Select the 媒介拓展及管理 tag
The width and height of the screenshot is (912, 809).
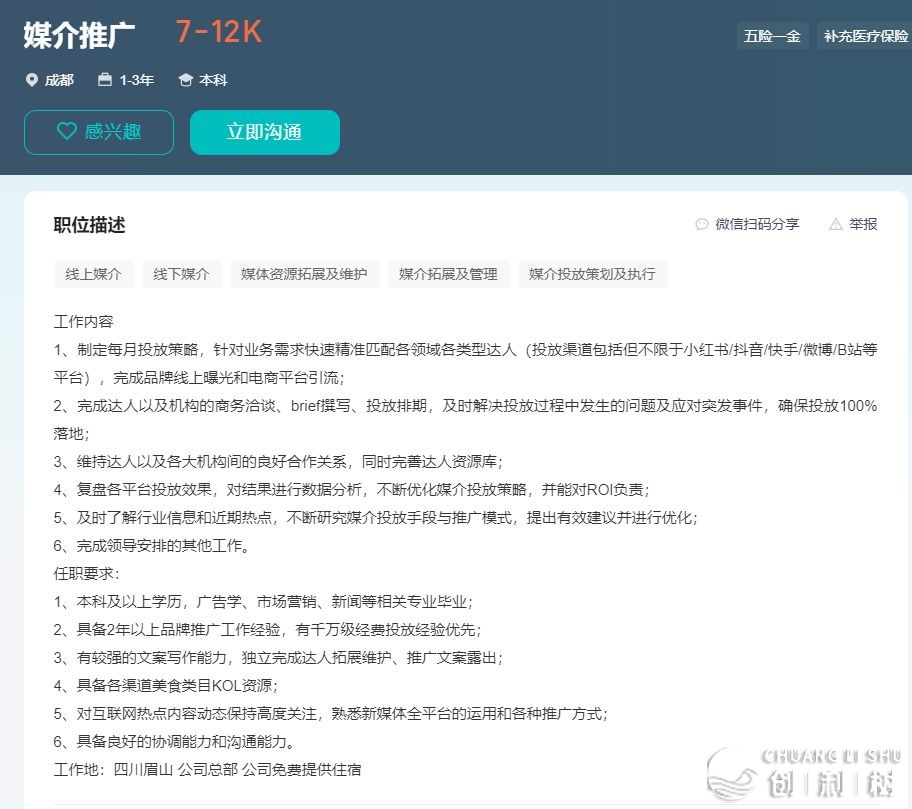448,274
